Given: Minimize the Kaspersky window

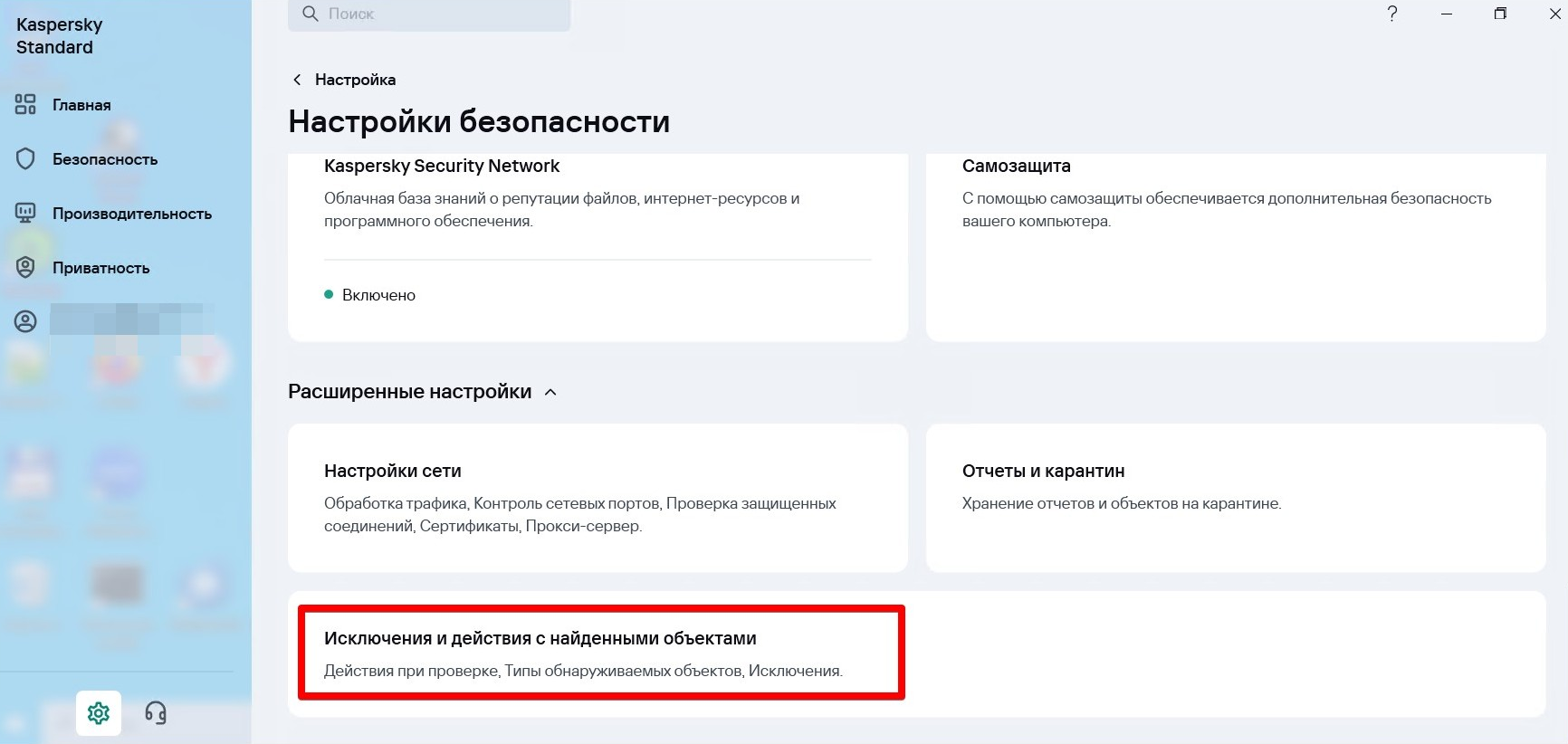Looking at the screenshot, I should (x=1447, y=14).
